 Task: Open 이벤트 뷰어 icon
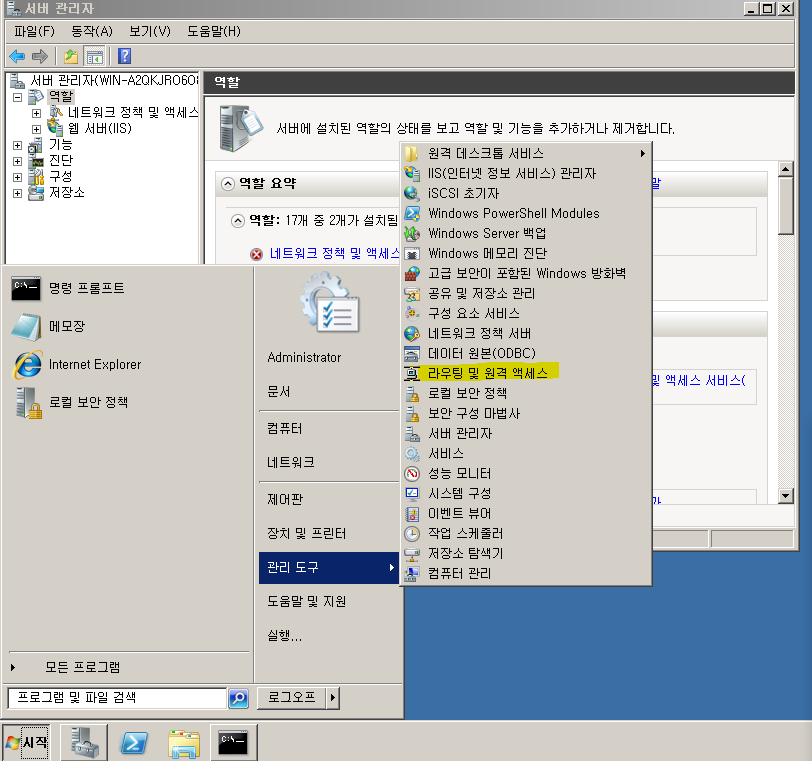pos(412,514)
